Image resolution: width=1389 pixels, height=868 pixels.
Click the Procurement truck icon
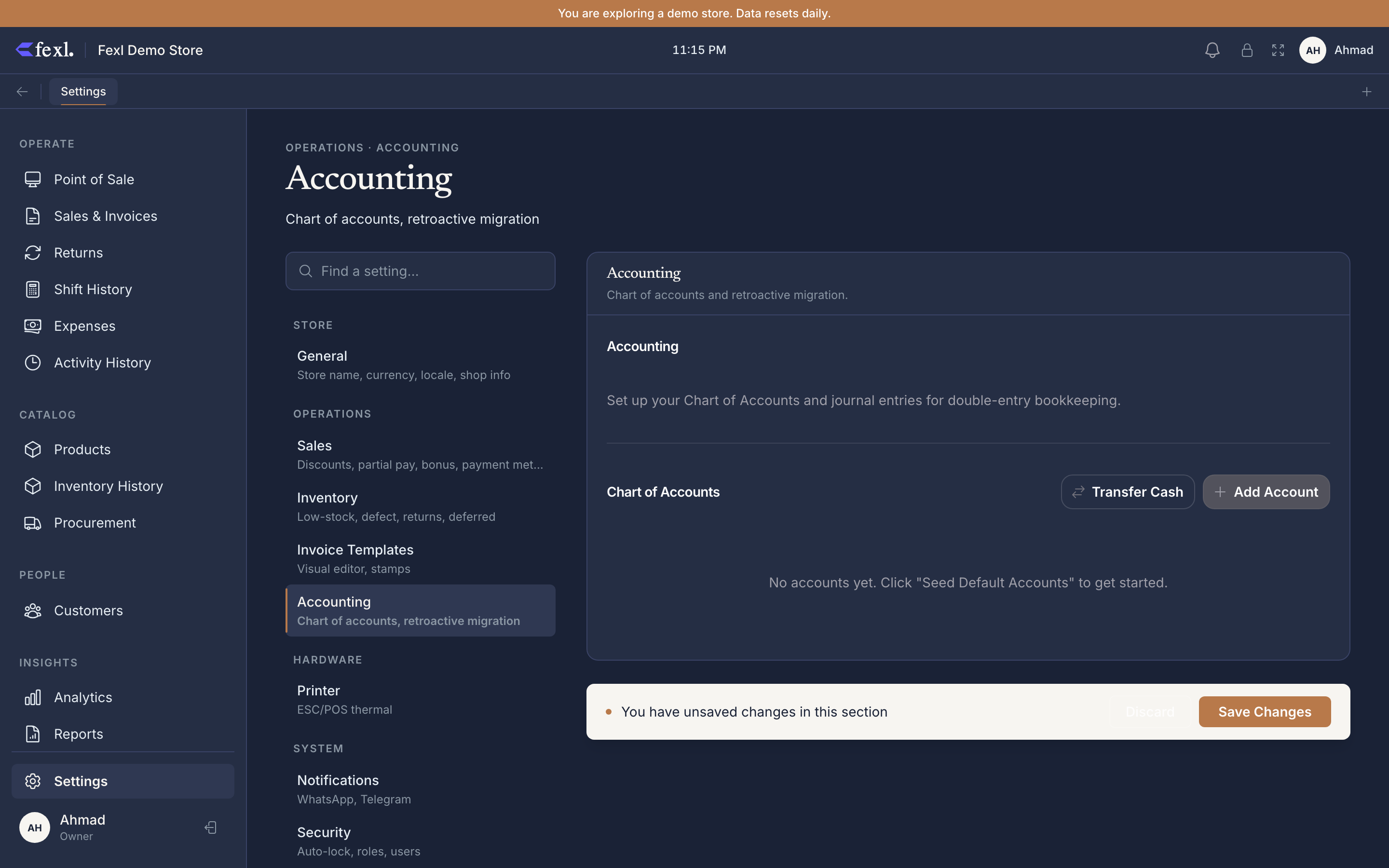[33, 523]
